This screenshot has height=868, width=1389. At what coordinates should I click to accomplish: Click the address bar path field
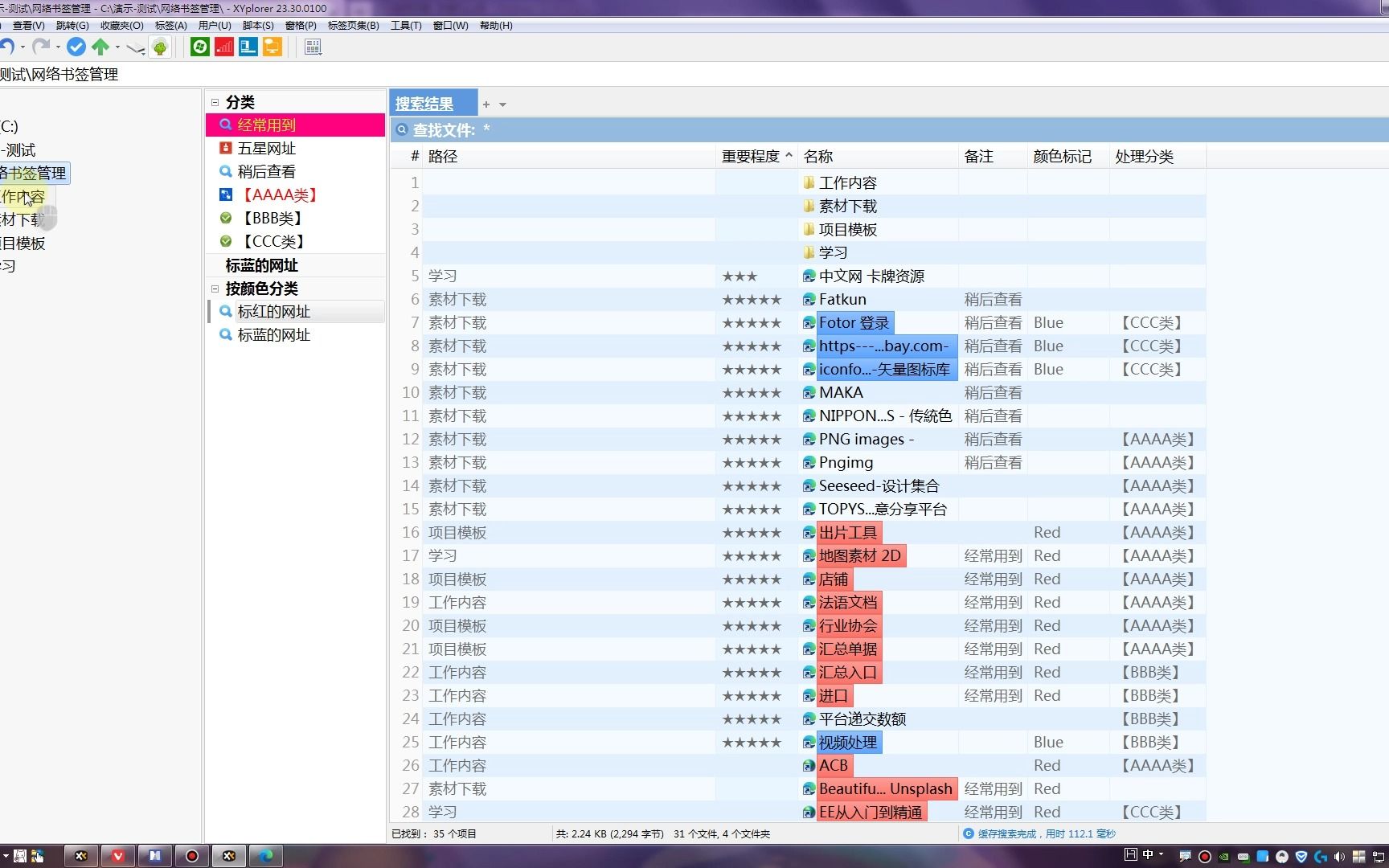click(694, 75)
